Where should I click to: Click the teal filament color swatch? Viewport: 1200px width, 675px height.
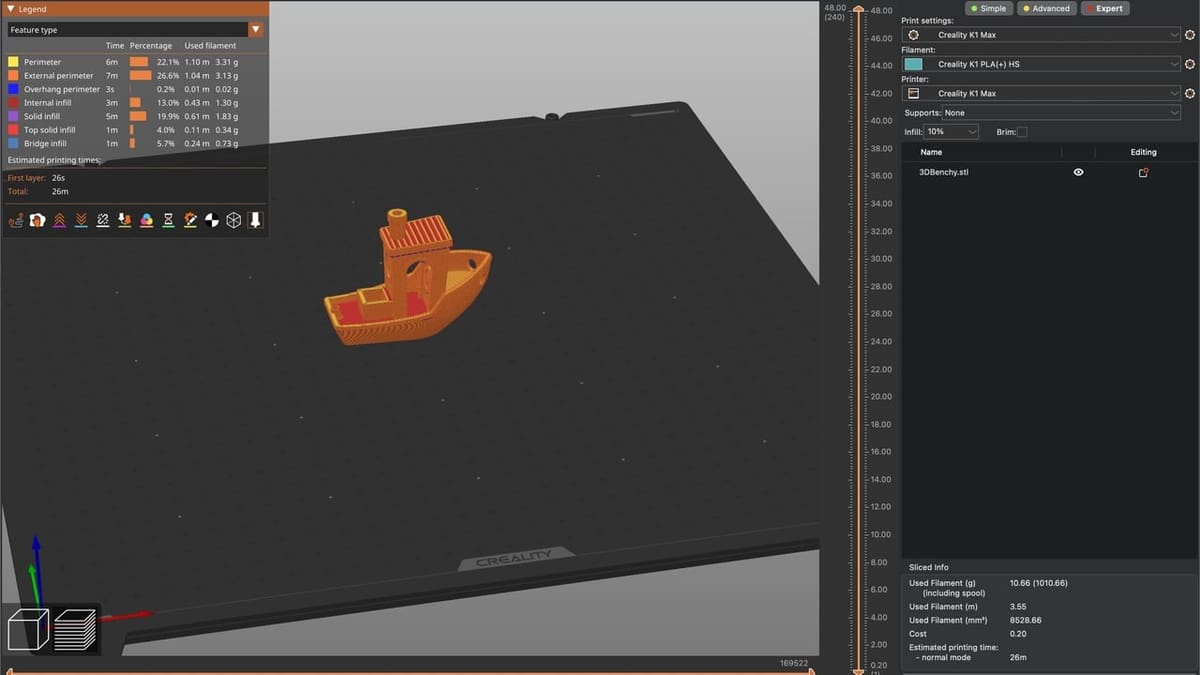[913, 64]
